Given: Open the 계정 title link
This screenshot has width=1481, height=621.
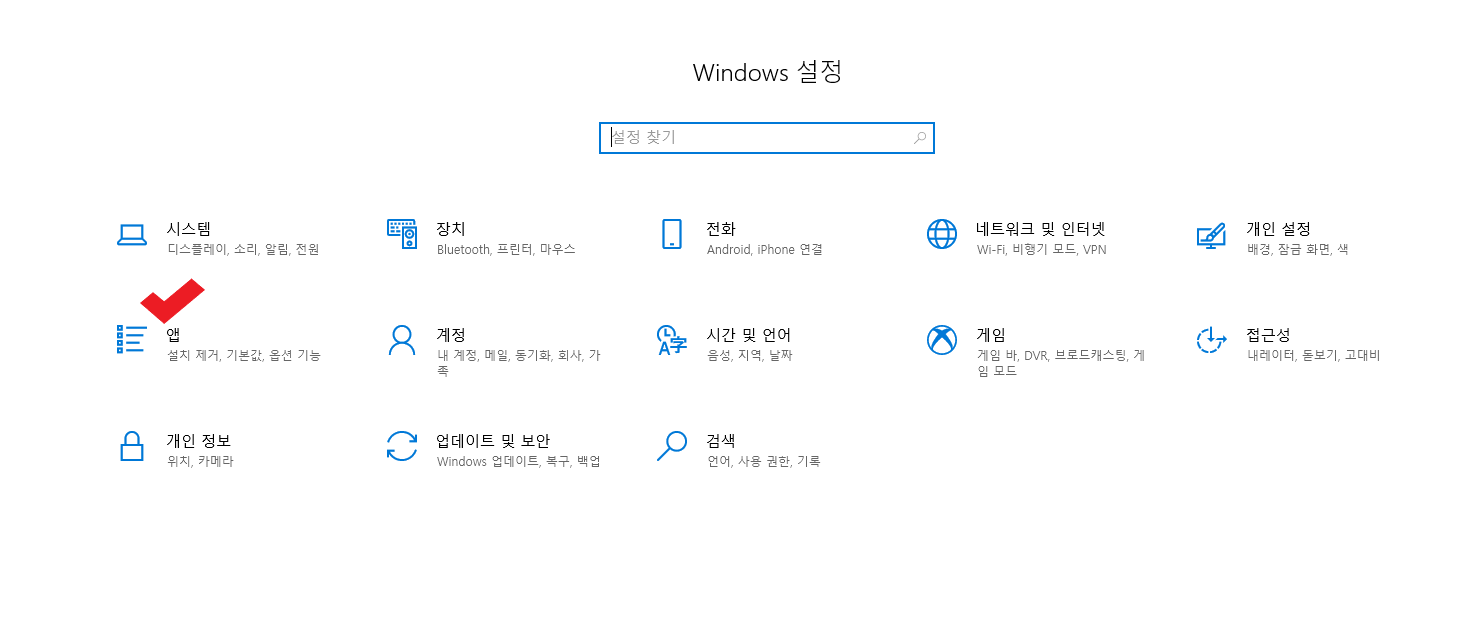Looking at the screenshot, I should point(451,335).
